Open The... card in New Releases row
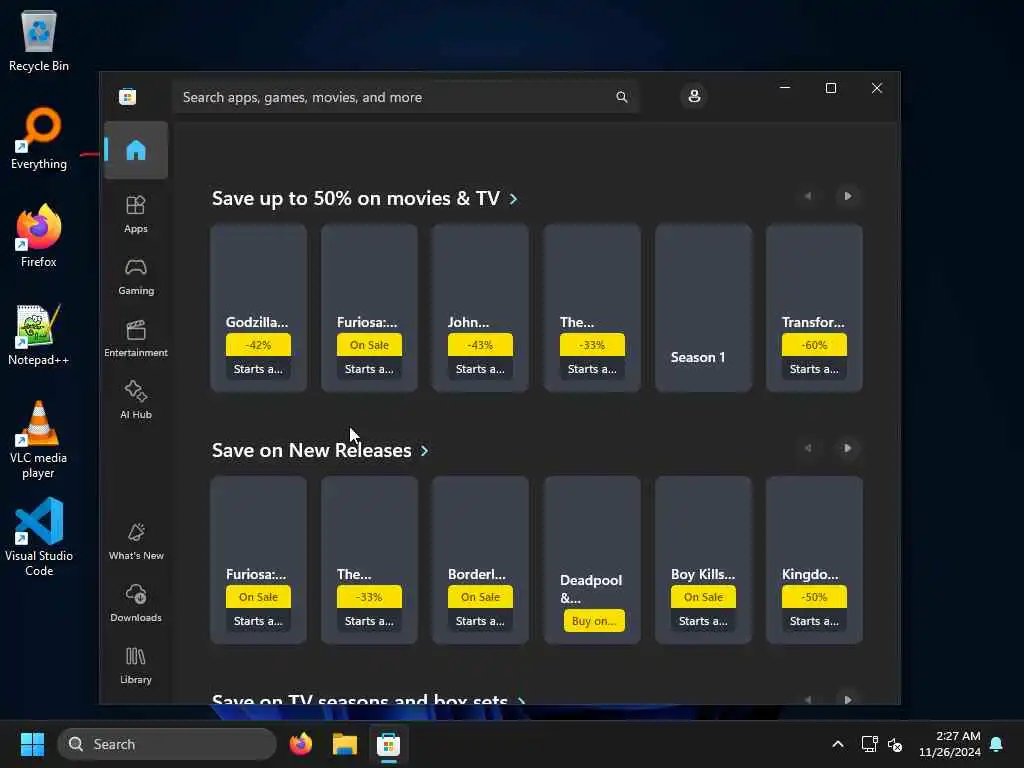 [370, 560]
